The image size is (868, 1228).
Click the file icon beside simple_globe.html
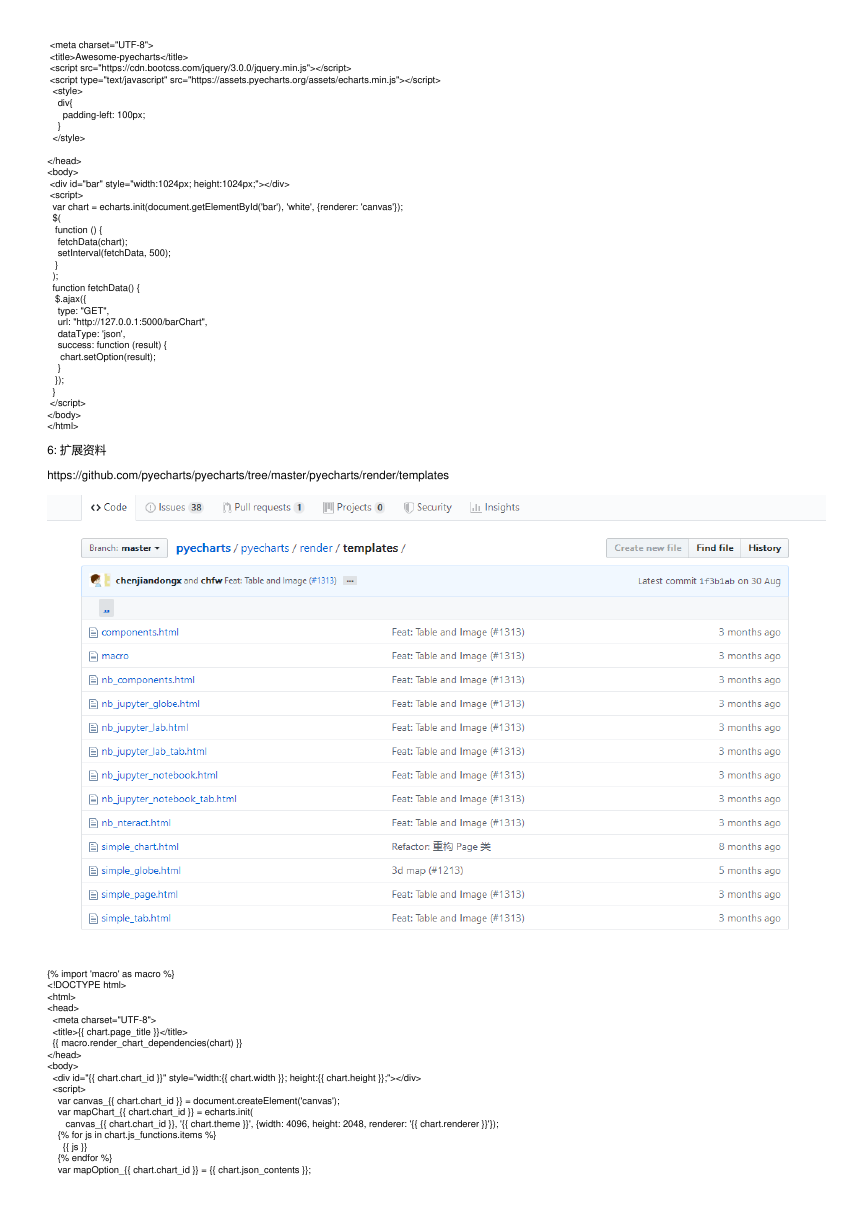93,871
